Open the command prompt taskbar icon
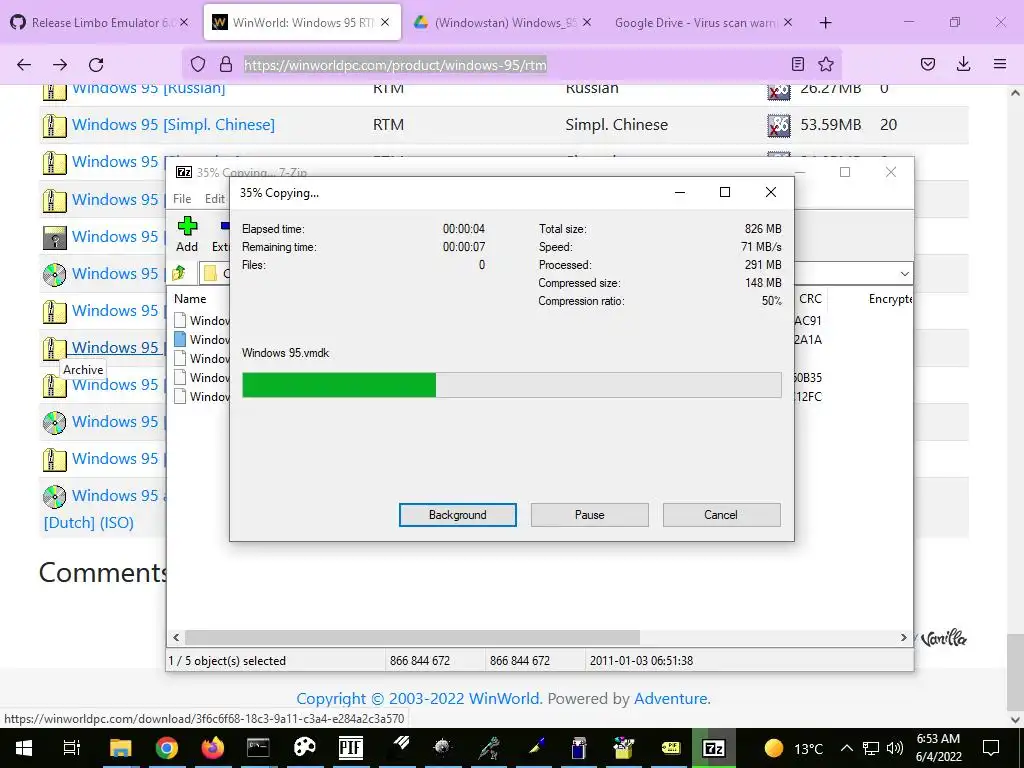Viewport: 1024px width, 768px height. (x=258, y=748)
